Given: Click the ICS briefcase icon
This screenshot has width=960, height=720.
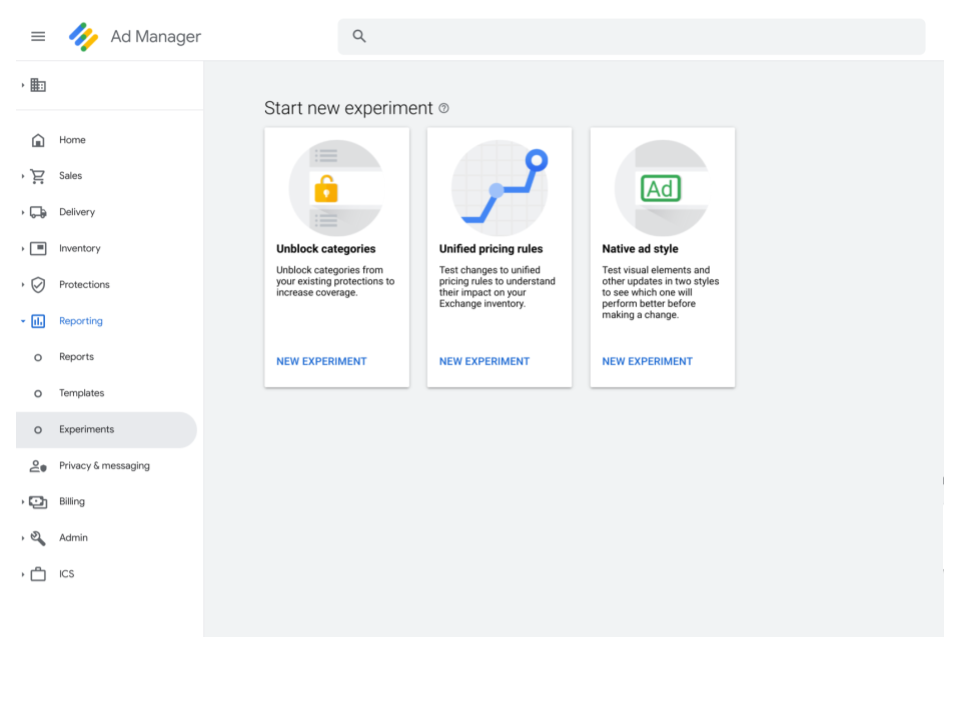Looking at the screenshot, I should pos(38,574).
